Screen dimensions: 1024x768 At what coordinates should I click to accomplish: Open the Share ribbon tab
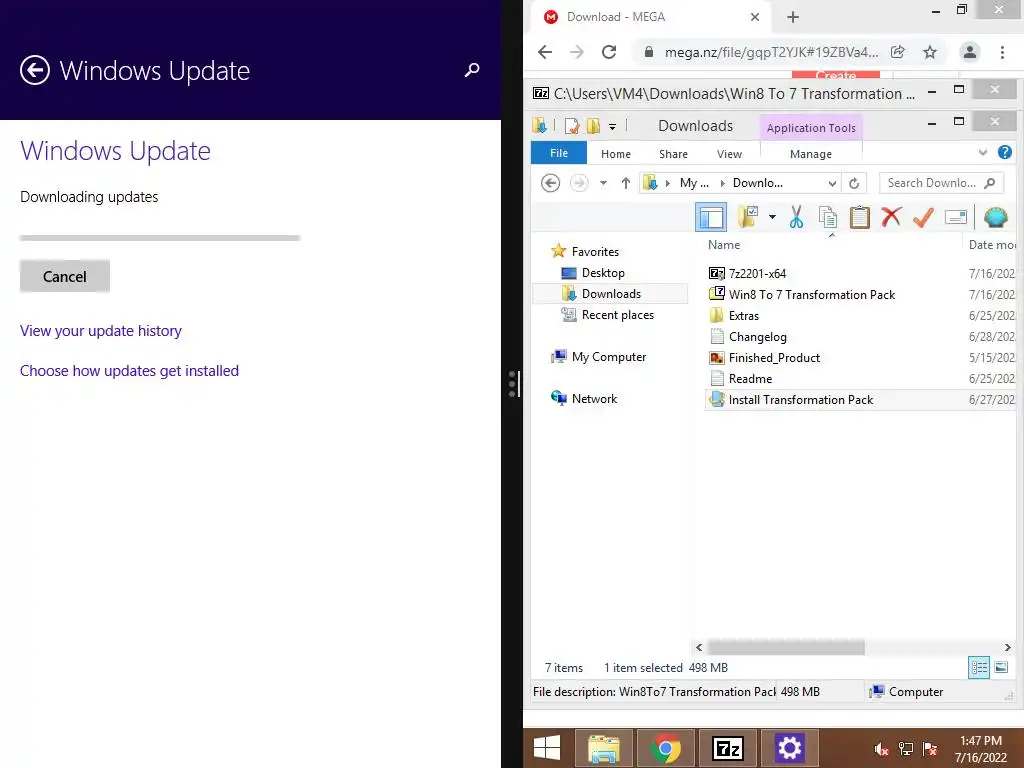[x=673, y=154]
